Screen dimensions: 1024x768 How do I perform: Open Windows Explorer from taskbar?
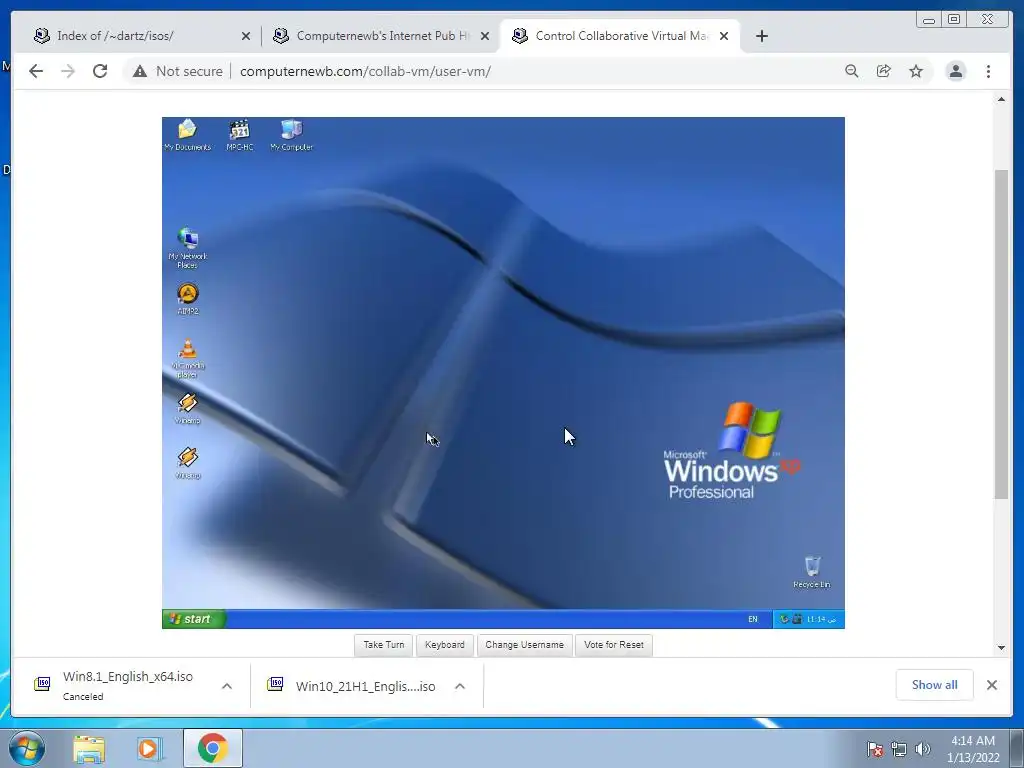[x=89, y=748]
